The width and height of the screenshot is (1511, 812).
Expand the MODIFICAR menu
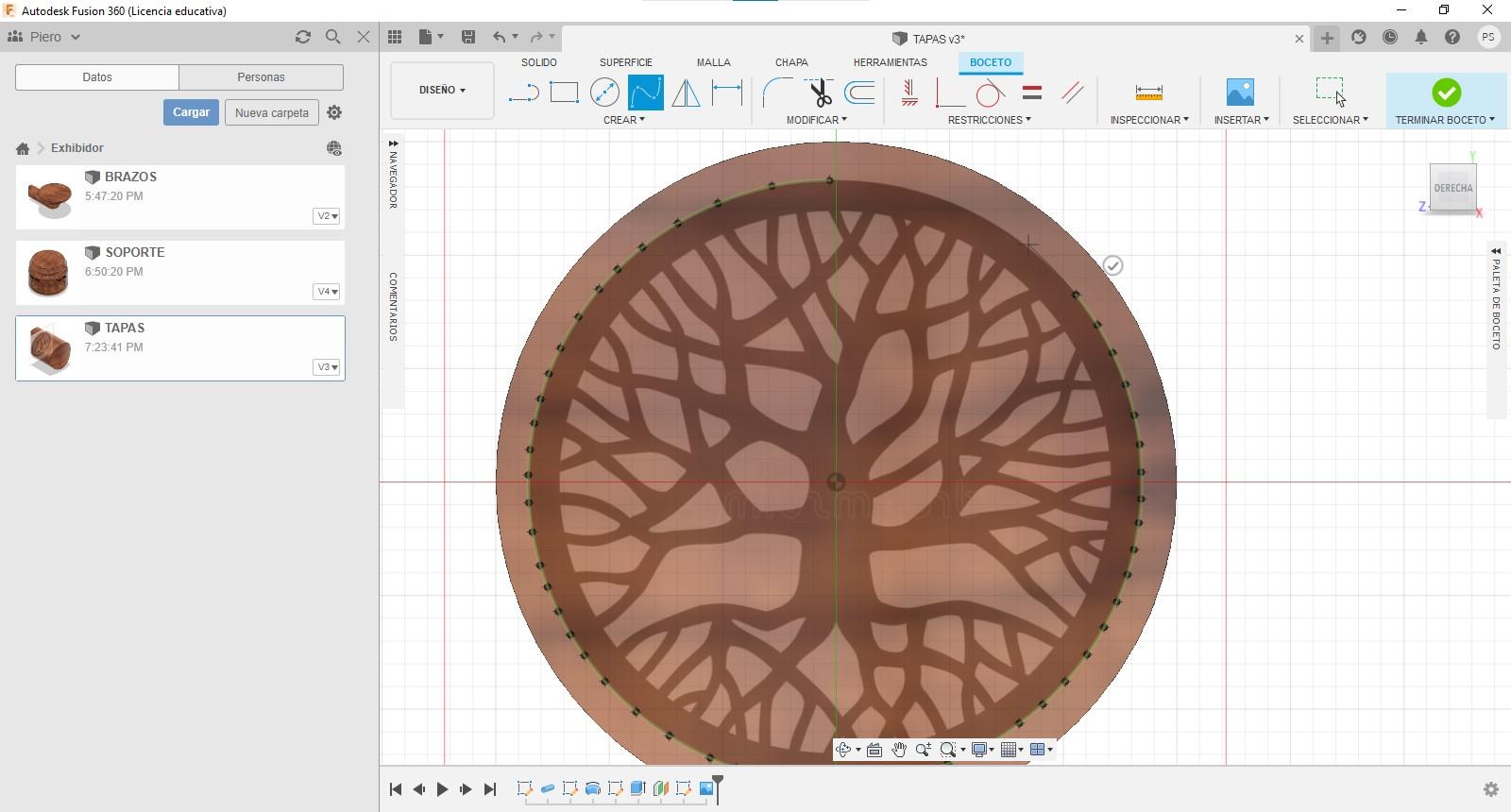817,120
